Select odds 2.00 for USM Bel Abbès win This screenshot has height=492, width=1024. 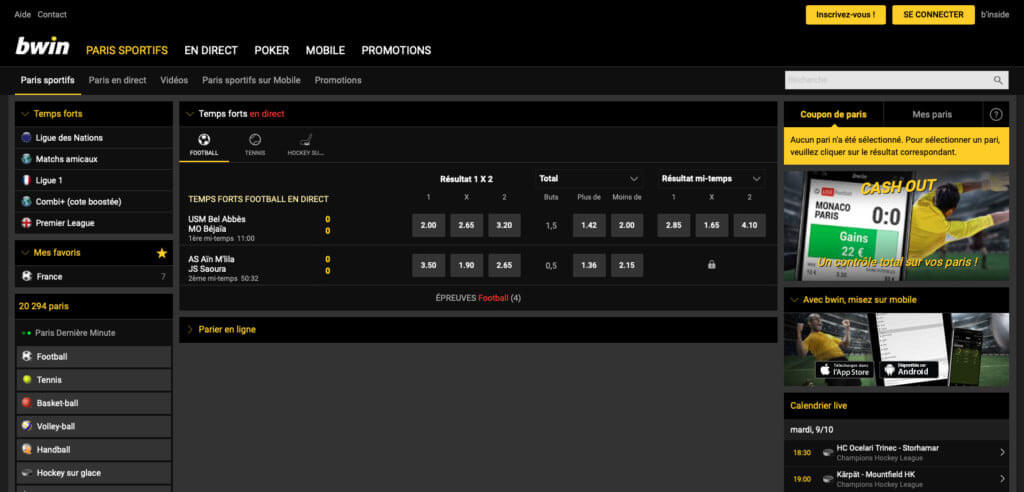click(x=428, y=226)
